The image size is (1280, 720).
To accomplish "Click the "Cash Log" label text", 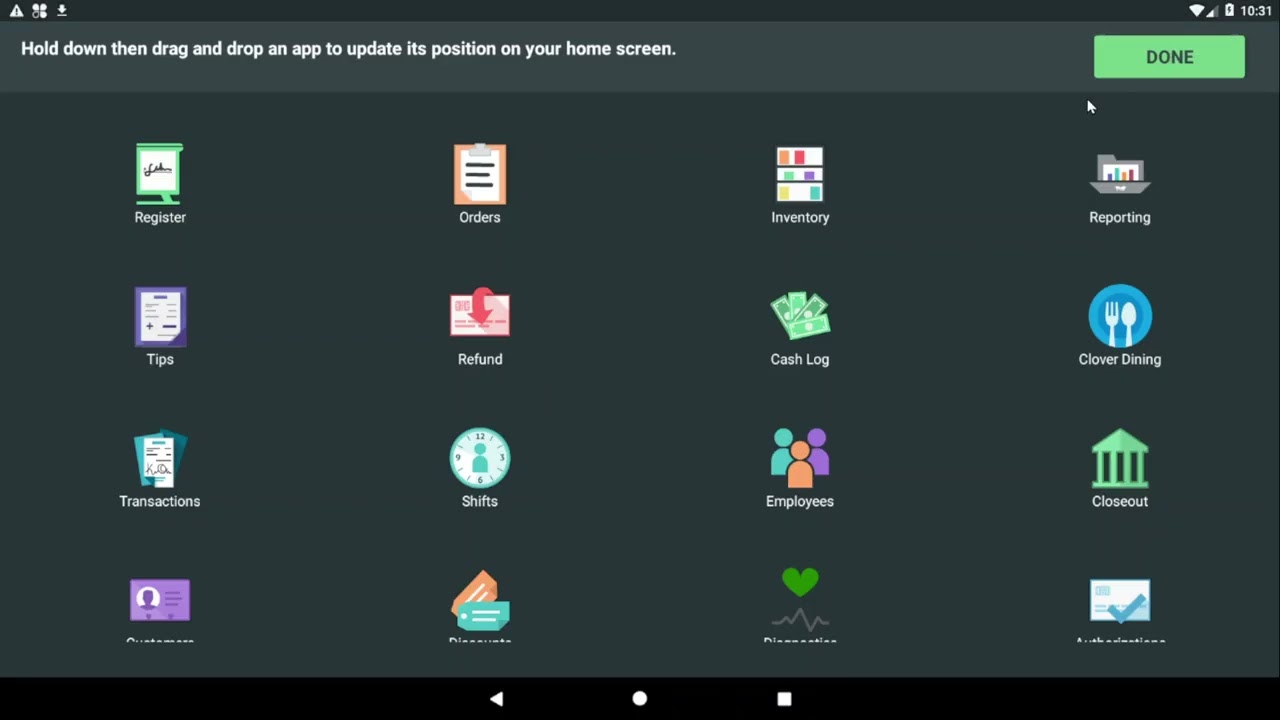I will point(800,359).
